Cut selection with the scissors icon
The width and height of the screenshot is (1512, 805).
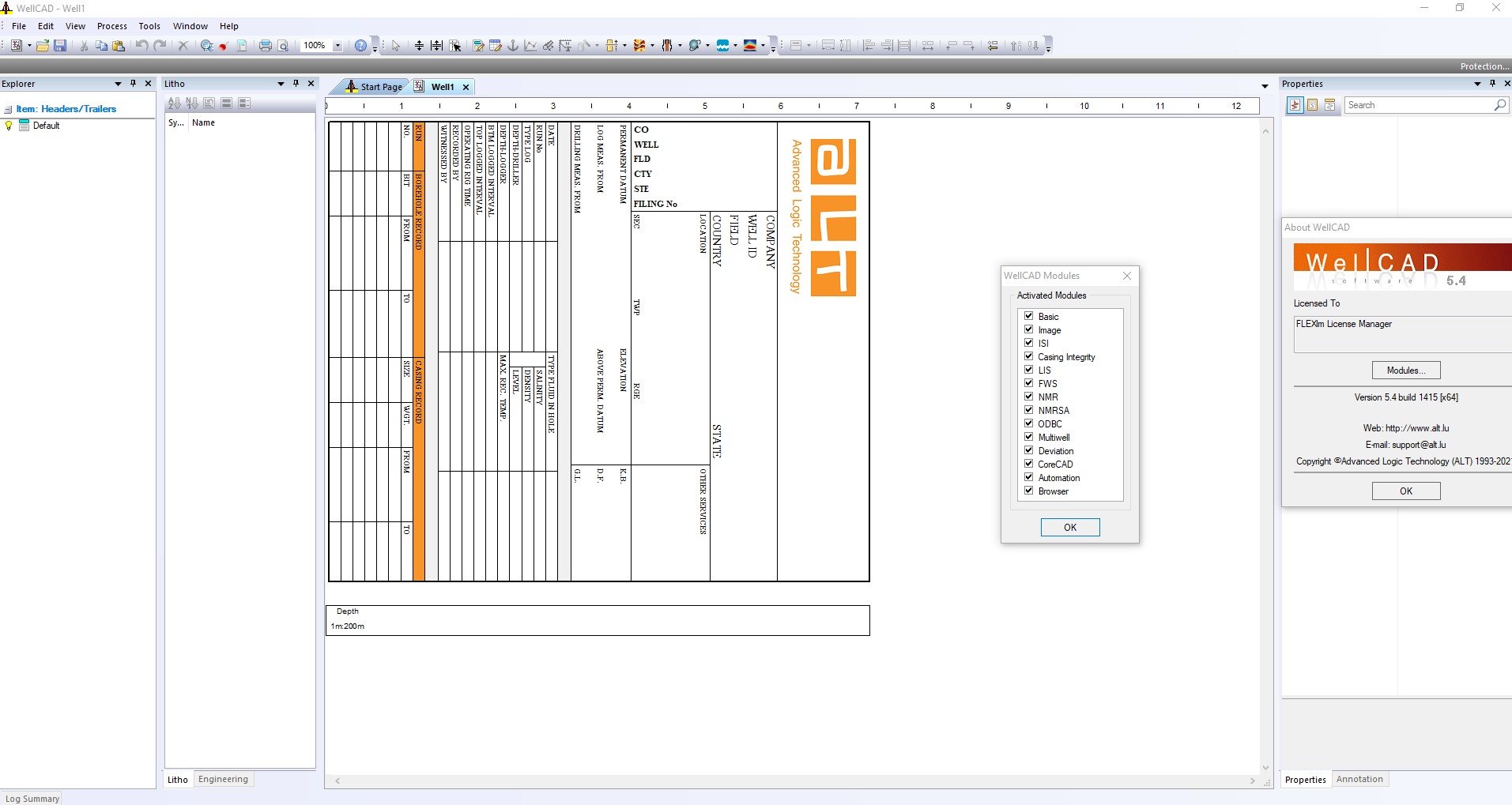pyautogui.click(x=84, y=46)
